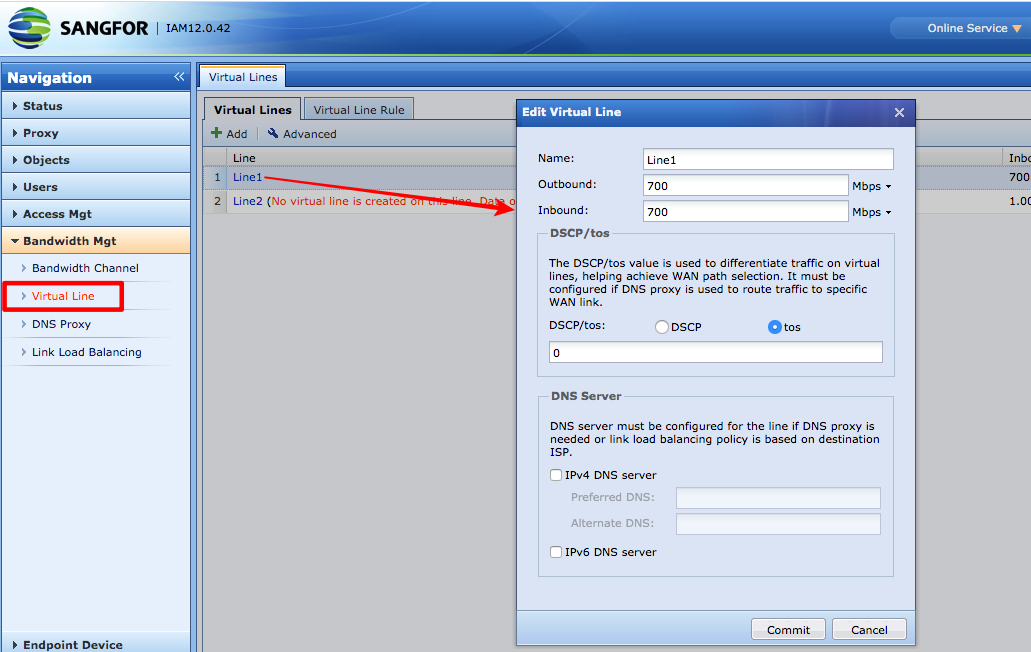Click the green plus Add icon
The image size is (1031, 652).
[x=216, y=133]
